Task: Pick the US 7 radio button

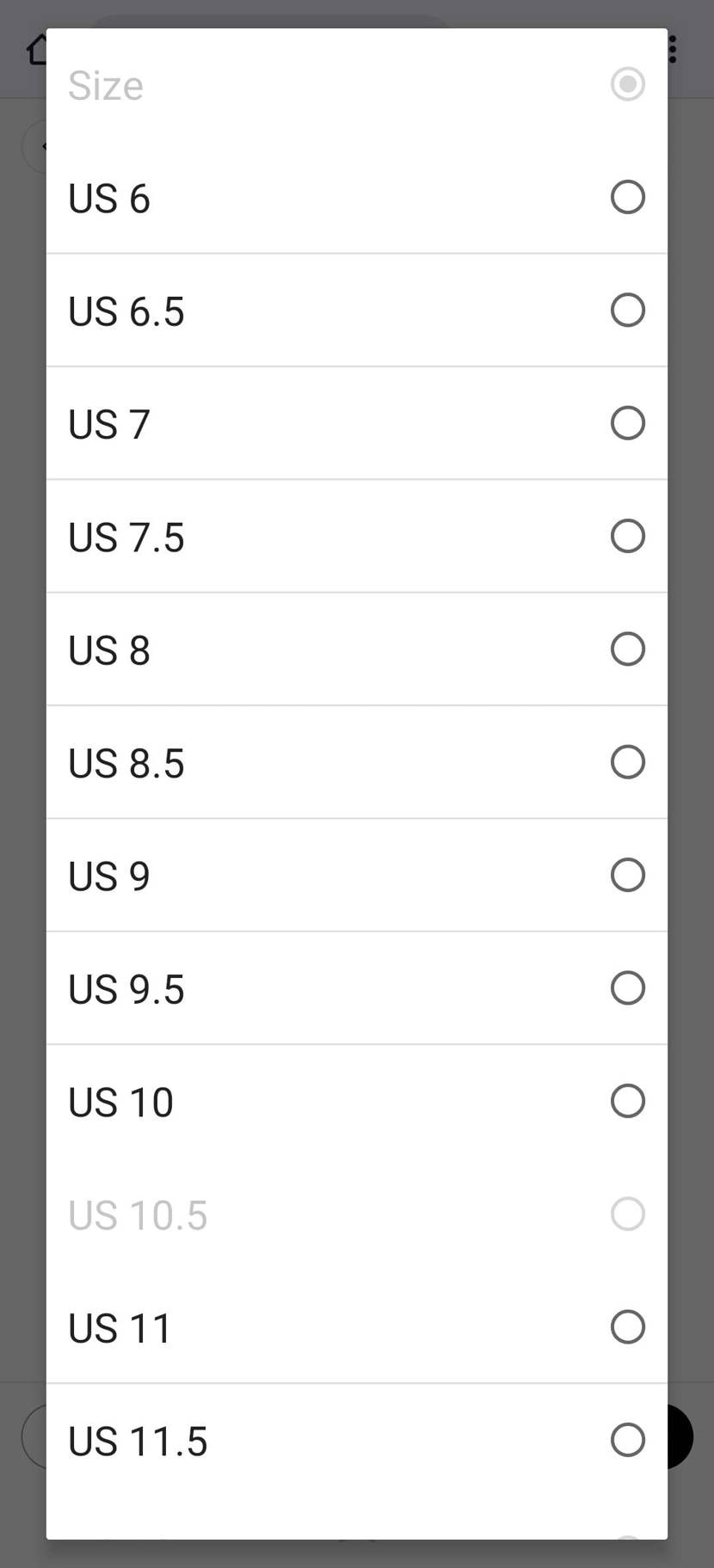Action: click(627, 422)
